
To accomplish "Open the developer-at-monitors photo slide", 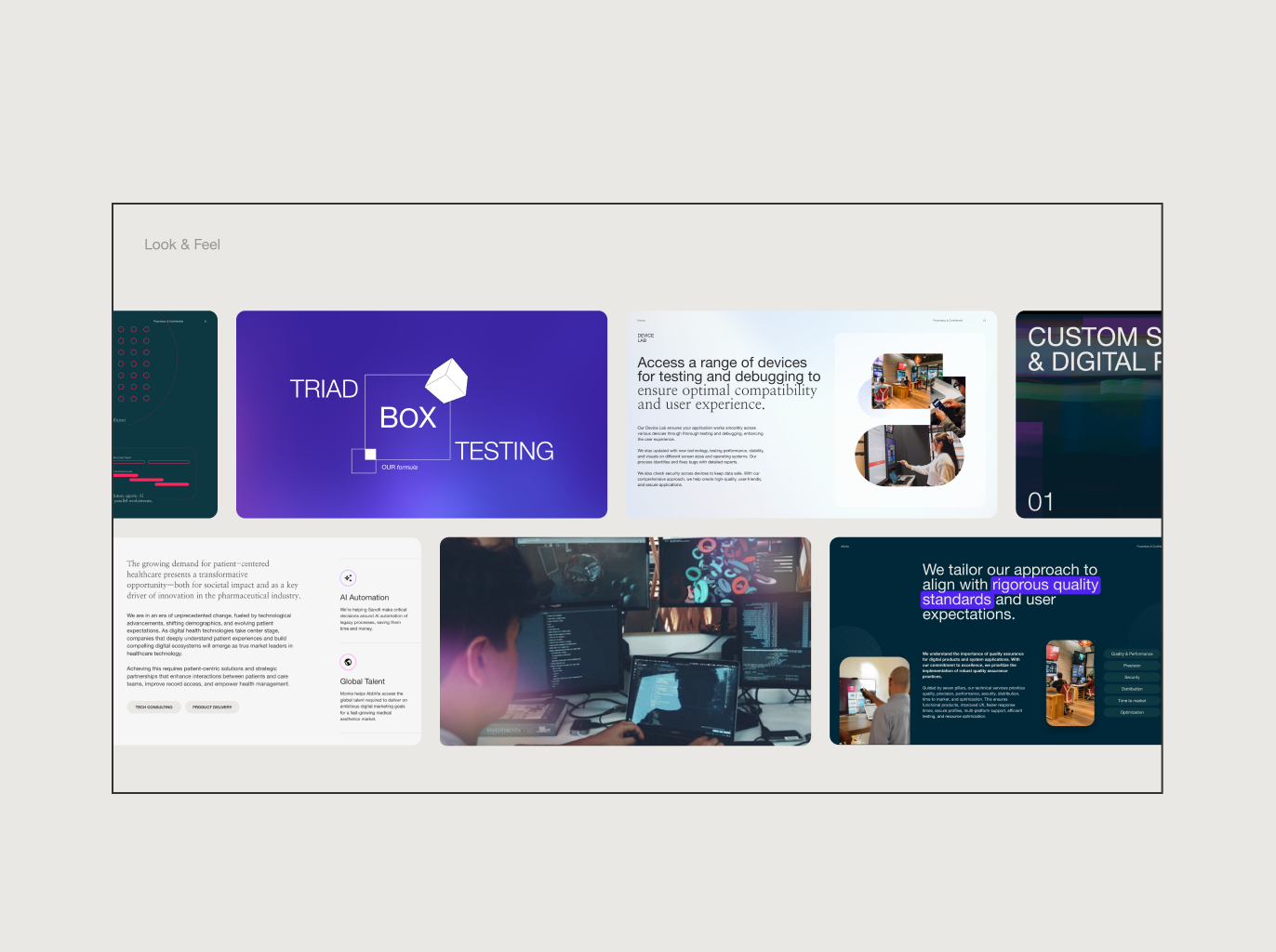I will [x=625, y=641].
